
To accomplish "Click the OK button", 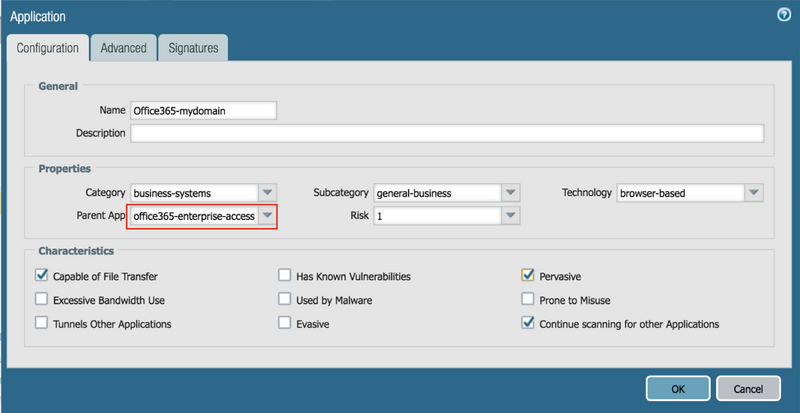I will (677, 388).
